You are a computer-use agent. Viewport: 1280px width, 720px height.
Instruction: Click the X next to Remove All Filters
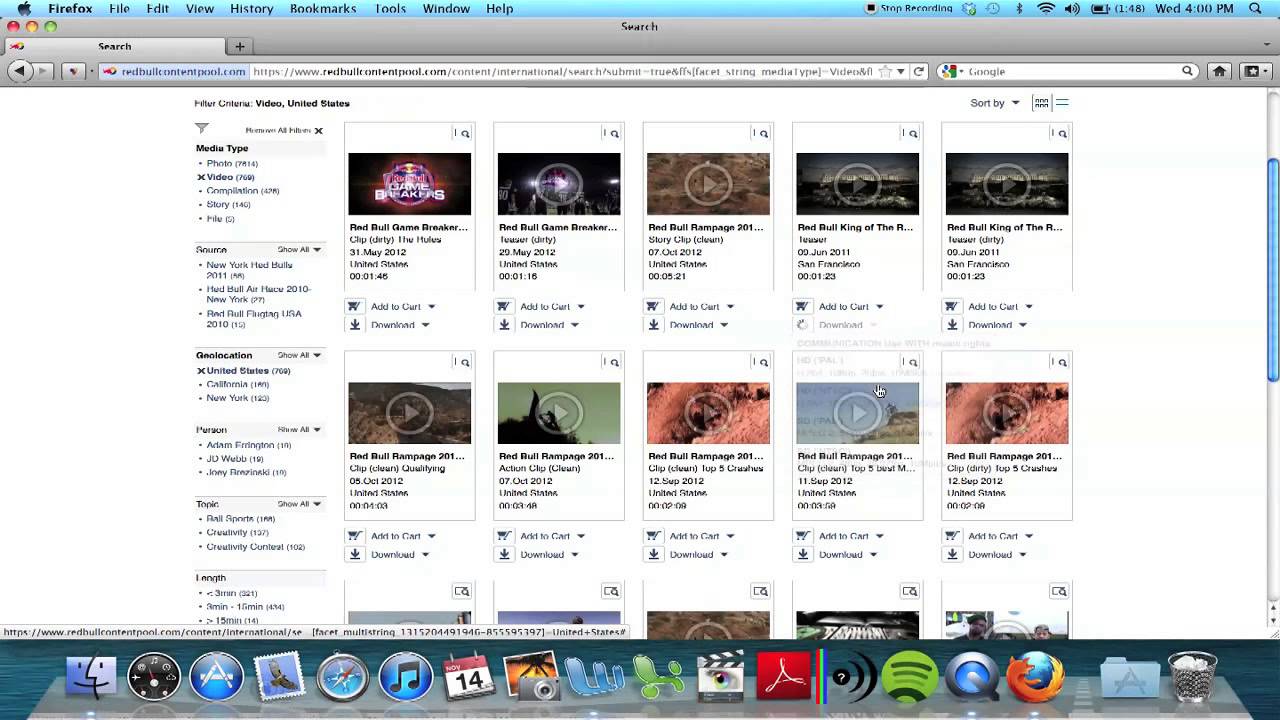[x=318, y=131]
